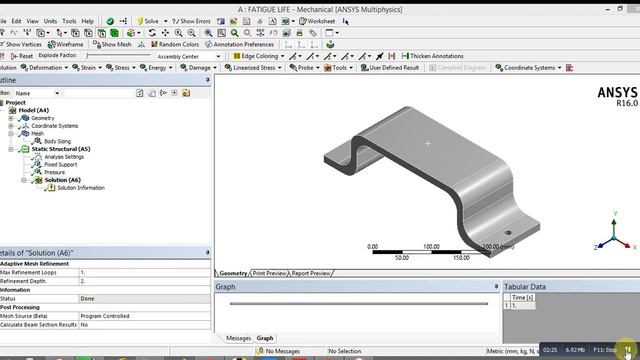Screen dimensions: 640x360
Task: Open the Solve dropdown arrow
Action: pos(165,21)
